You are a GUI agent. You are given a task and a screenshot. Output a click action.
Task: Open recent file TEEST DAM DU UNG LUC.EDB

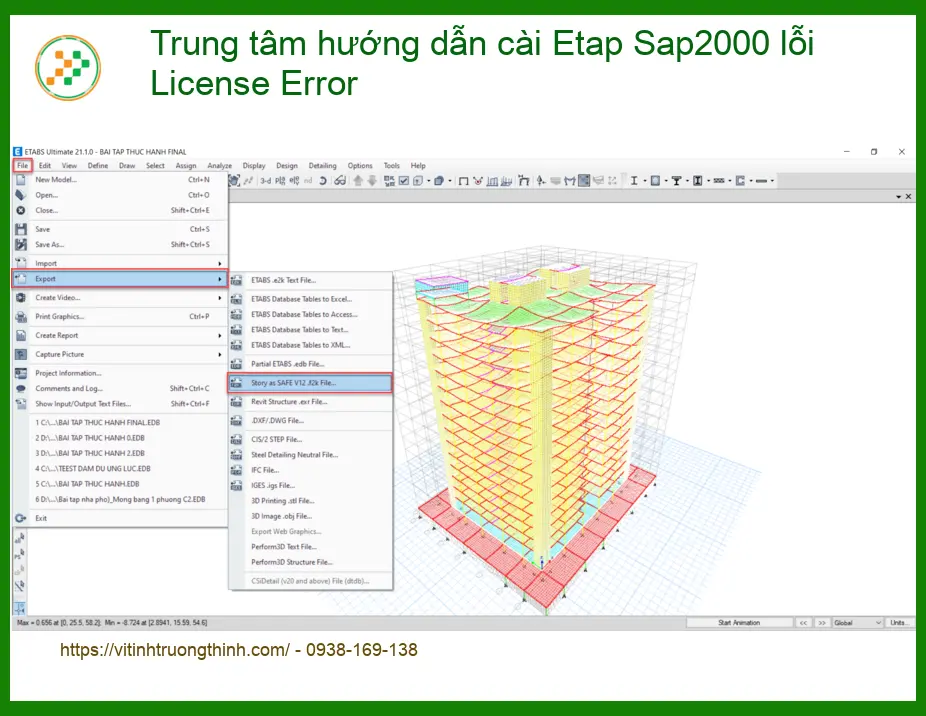pyautogui.click(x=120, y=469)
